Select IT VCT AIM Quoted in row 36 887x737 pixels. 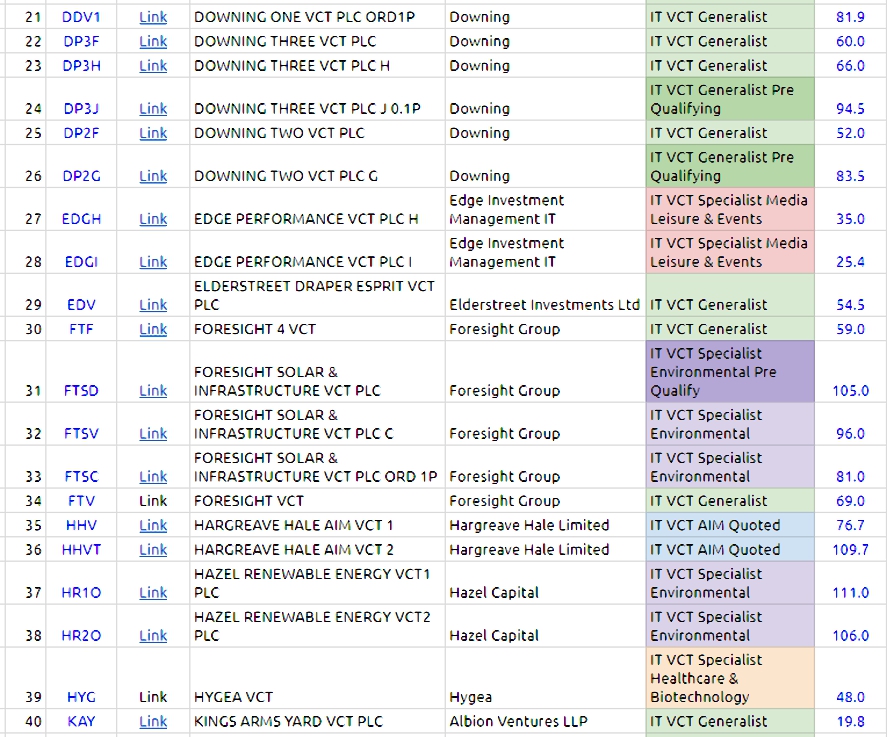click(730, 550)
